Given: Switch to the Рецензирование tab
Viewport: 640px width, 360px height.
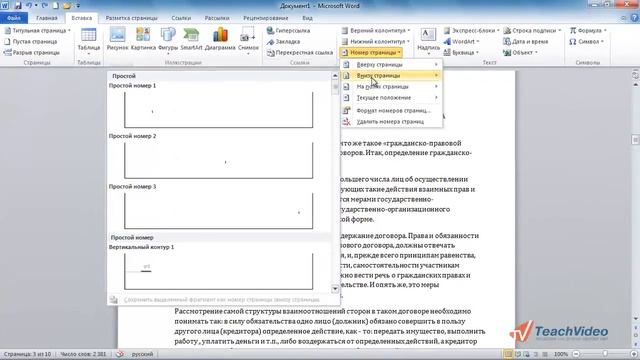Looking at the screenshot, I should point(266,18).
